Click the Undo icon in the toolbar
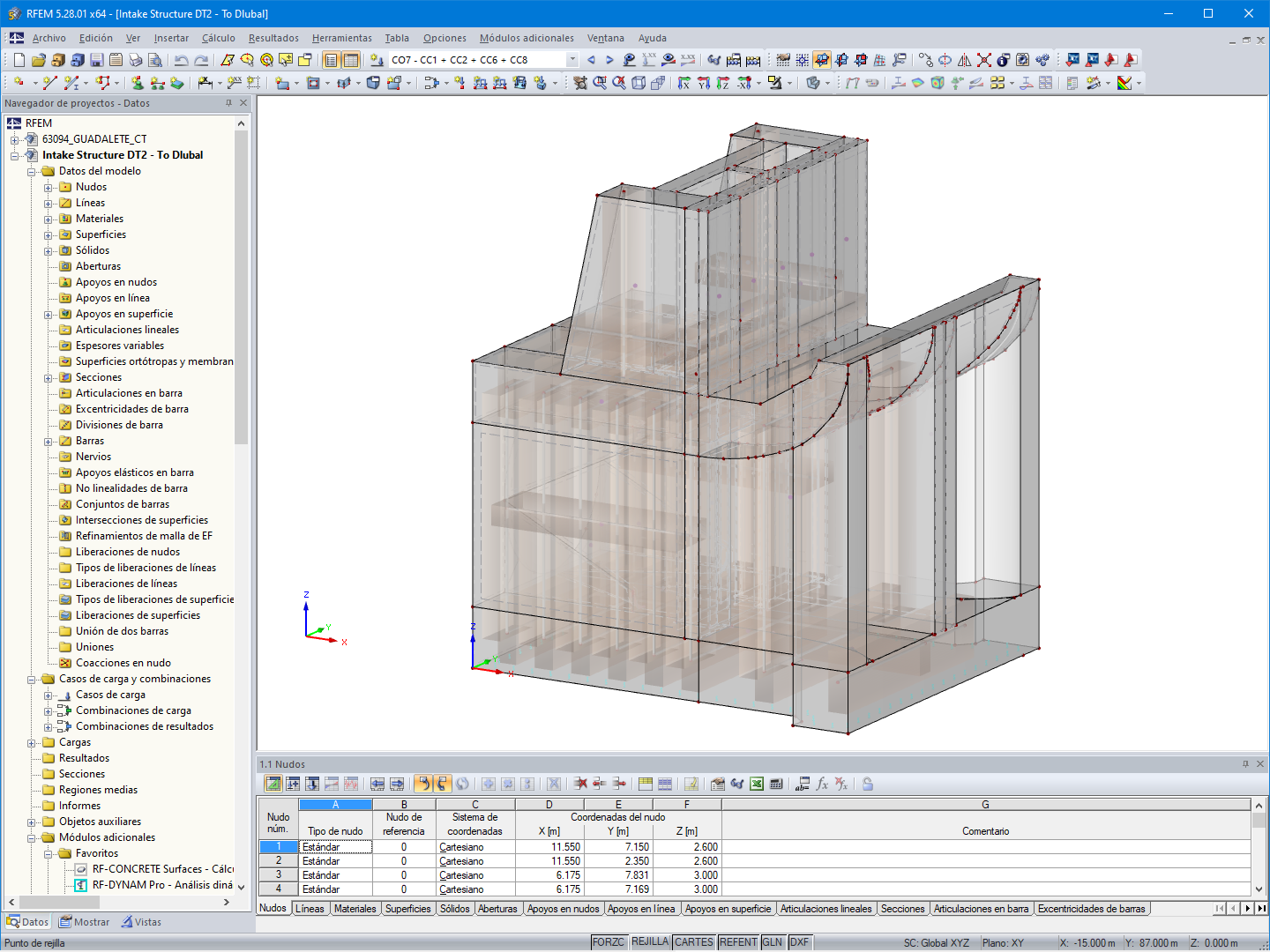This screenshot has height=952, width=1270. (x=181, y=60)
